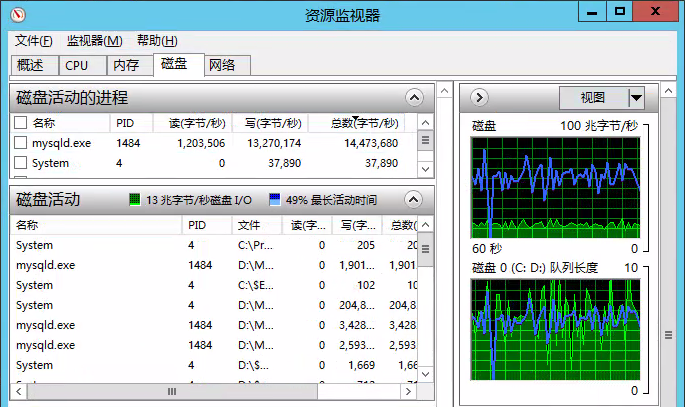Collapse the graphs pane with arrow button
Viewport: 685px width, 407px height.
(x=478, y=98)
